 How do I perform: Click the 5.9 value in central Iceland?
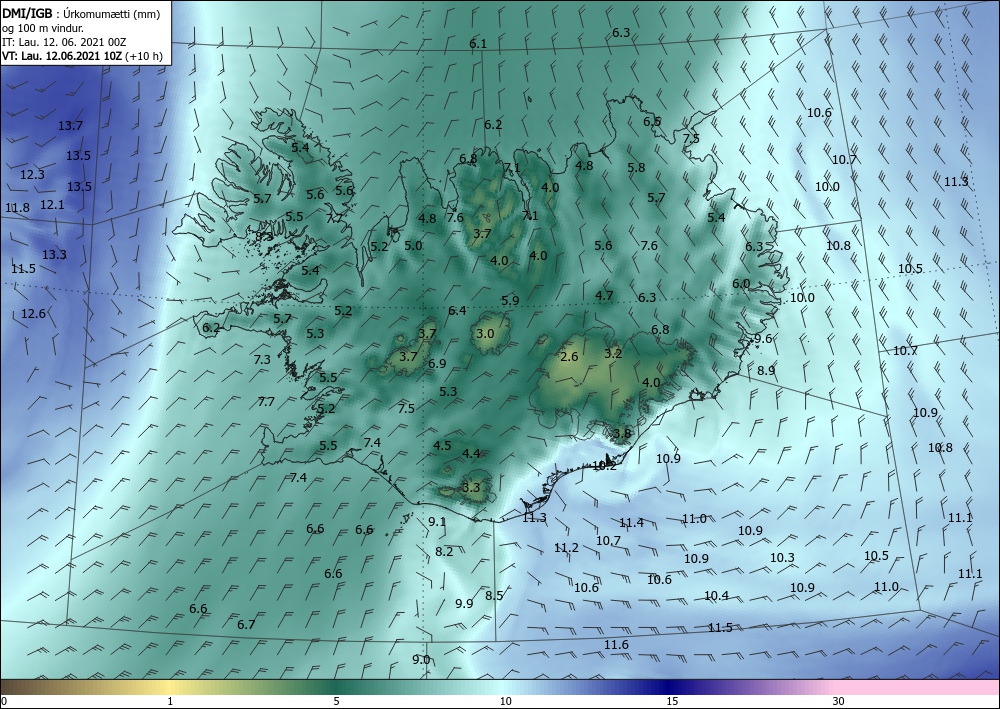coord(510,300)
